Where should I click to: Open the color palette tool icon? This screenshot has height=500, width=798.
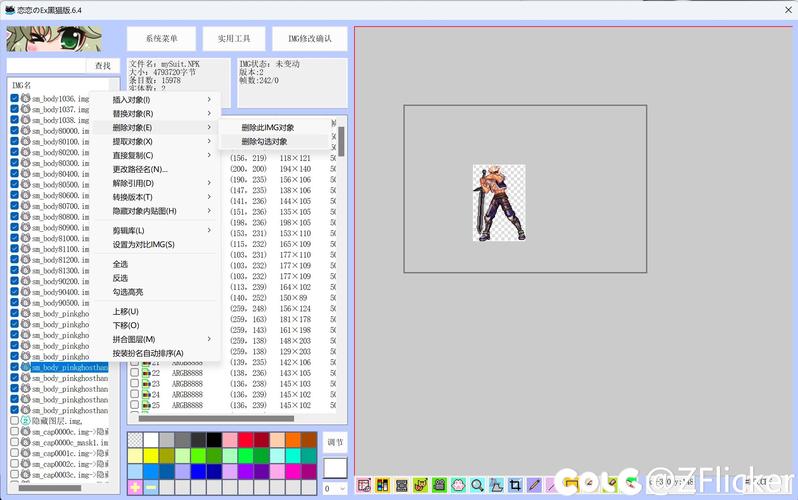pos(382,485)
